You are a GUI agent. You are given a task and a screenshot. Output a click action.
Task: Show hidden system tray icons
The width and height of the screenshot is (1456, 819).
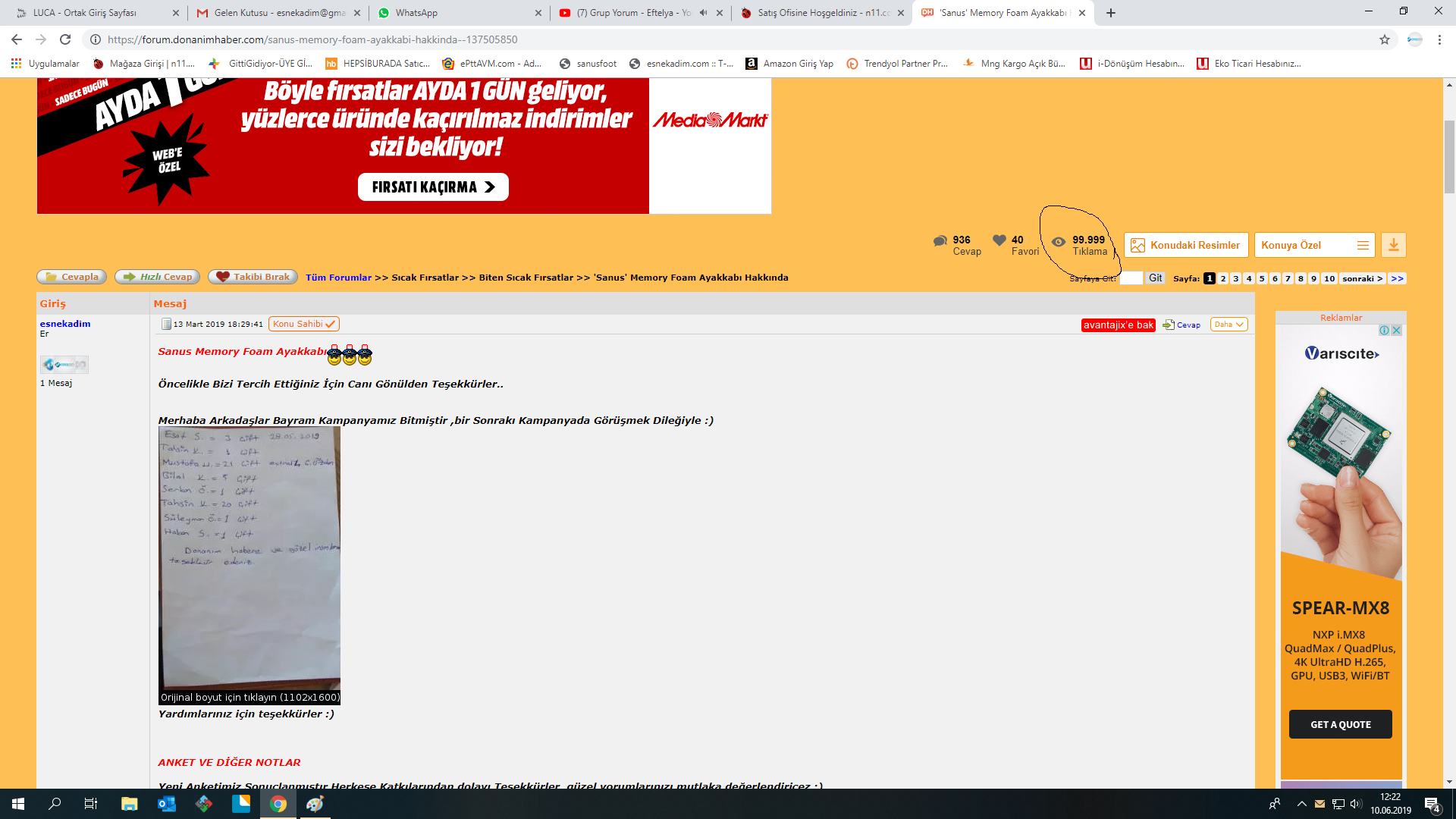[x=1302, y=804]
